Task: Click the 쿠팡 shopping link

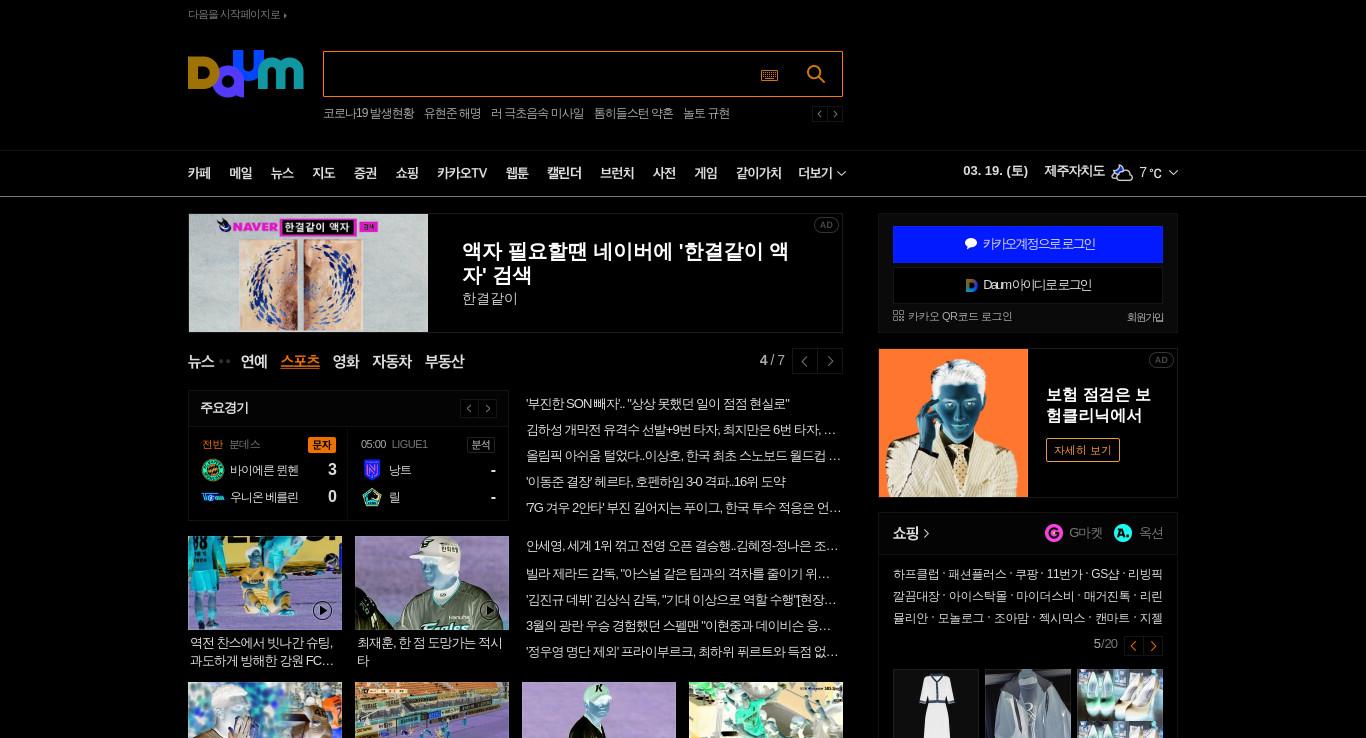Action: (x=1026, y=575)
